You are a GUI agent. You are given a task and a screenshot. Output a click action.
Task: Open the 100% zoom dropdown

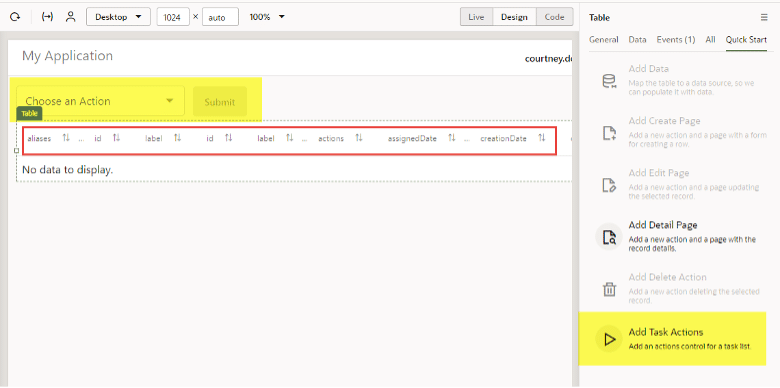(267, 17)
